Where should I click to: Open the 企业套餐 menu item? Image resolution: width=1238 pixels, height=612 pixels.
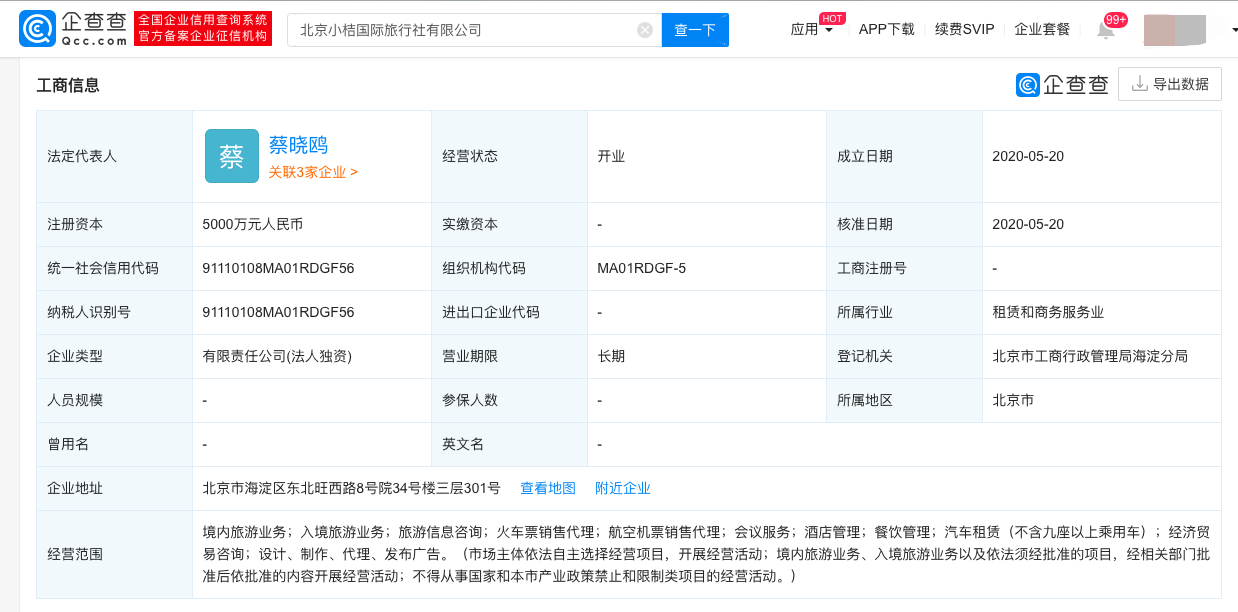[1042, 29]
